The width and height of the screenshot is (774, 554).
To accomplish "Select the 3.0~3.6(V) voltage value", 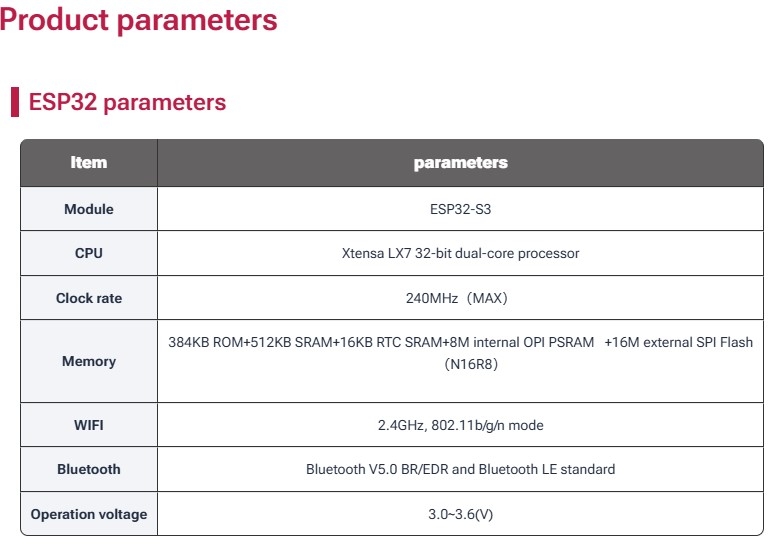I will 460,514.
